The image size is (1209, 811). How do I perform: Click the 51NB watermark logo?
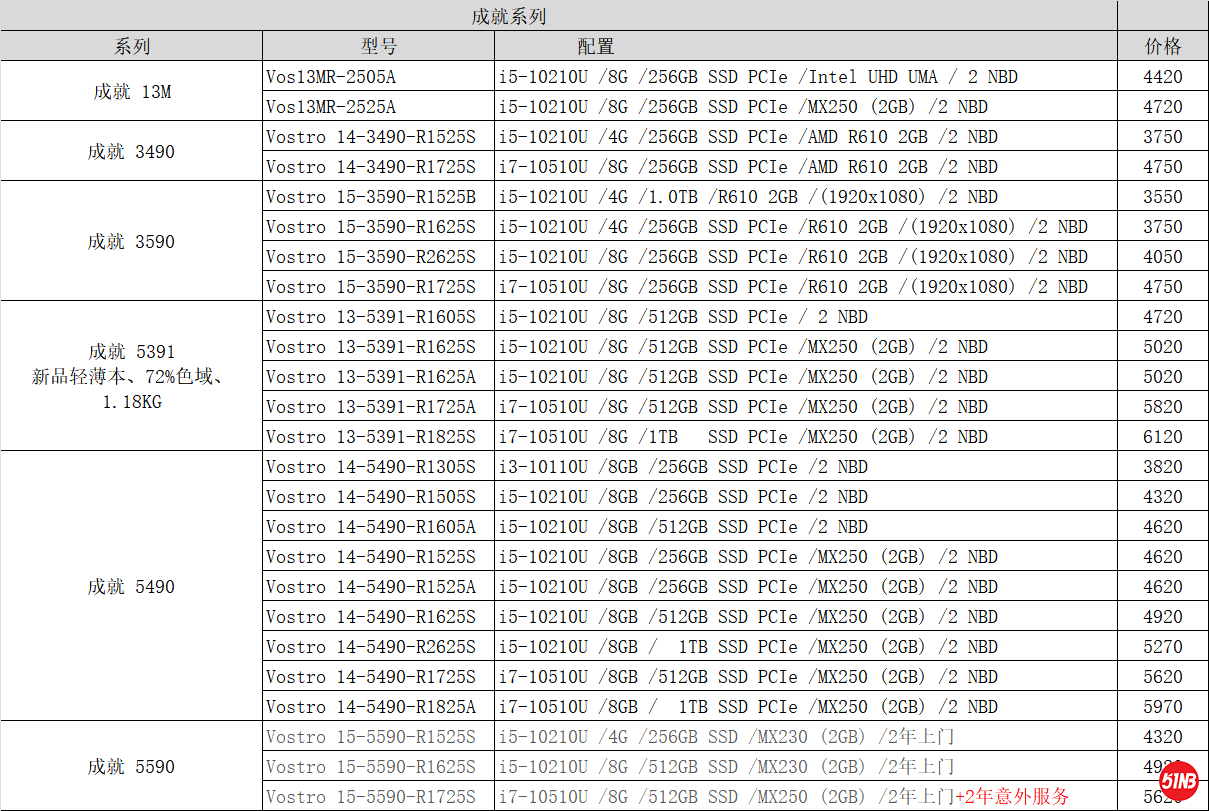click(1179, 779)
